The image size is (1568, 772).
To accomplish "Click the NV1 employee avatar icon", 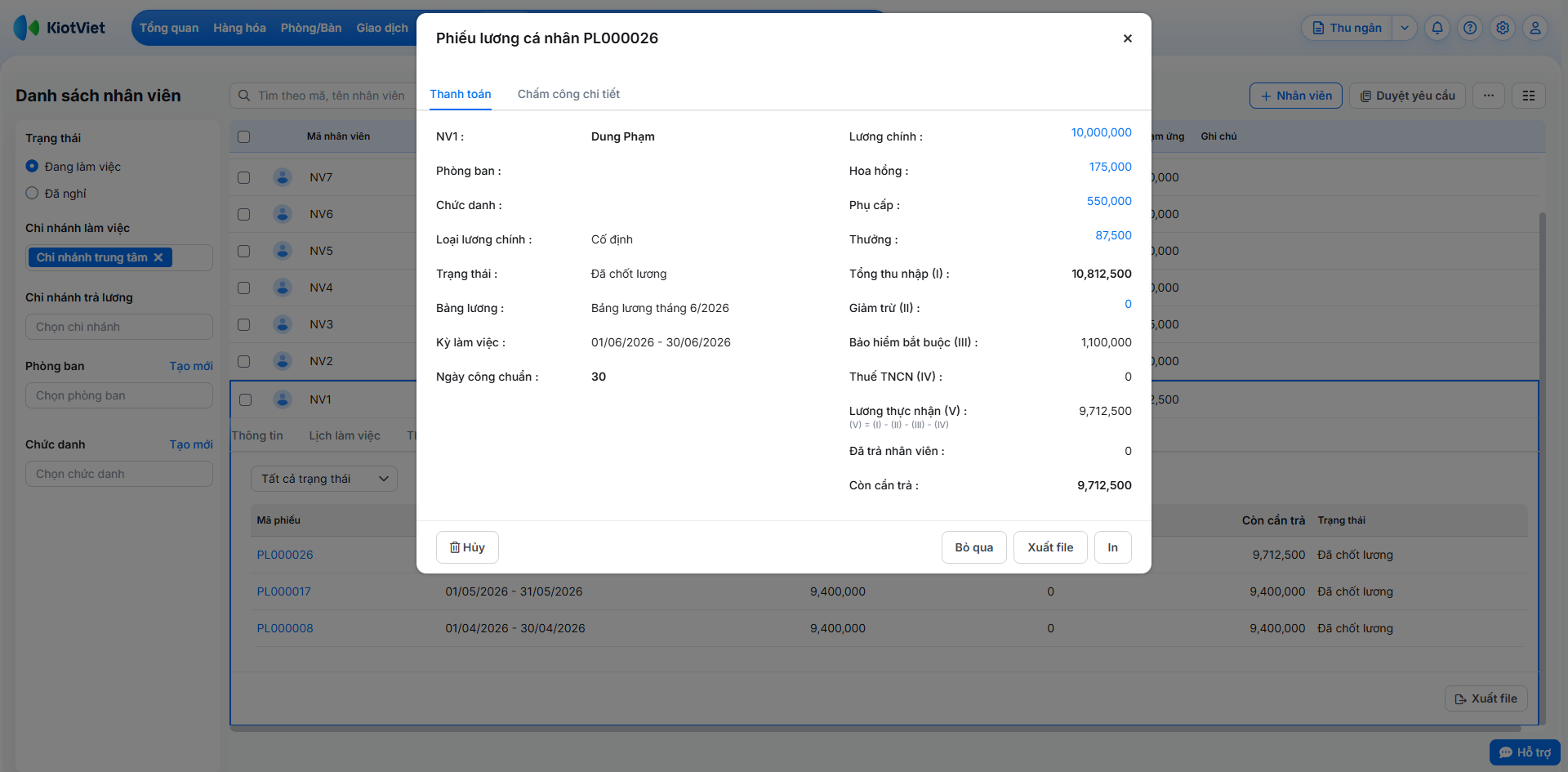I will 283,399.
